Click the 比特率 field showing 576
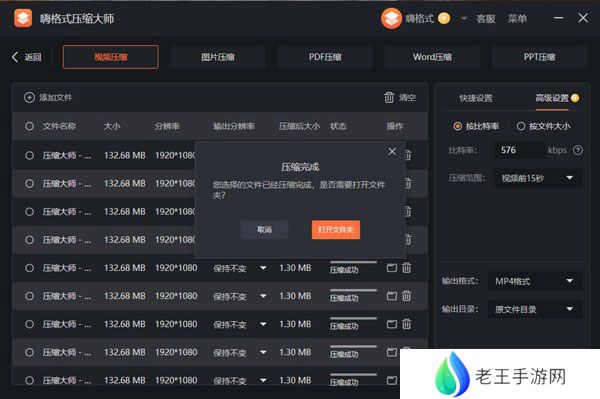Image resolution: width=600 pixels, height=399 pixels. point(520,150)
